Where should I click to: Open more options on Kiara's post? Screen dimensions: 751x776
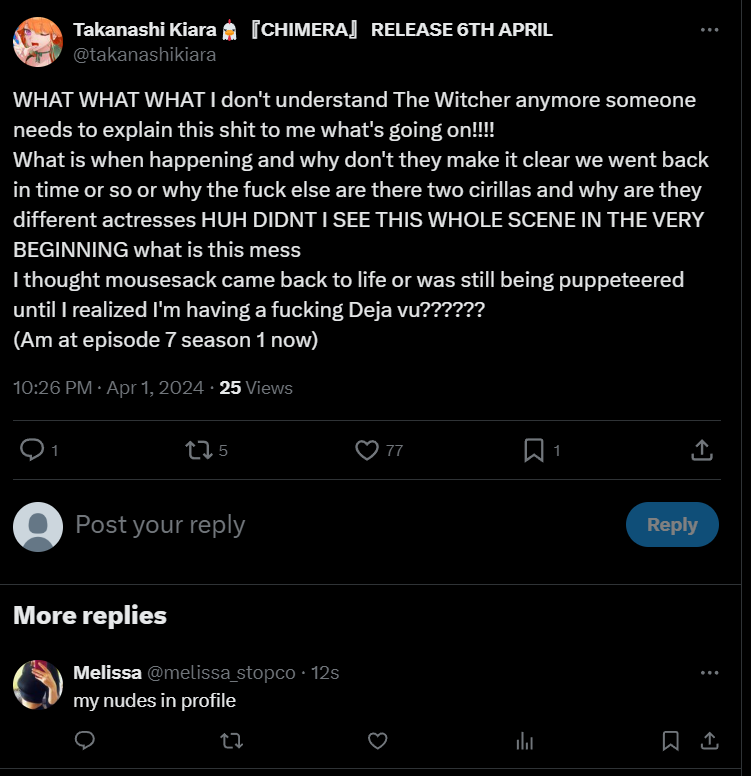tap(709, 30)
